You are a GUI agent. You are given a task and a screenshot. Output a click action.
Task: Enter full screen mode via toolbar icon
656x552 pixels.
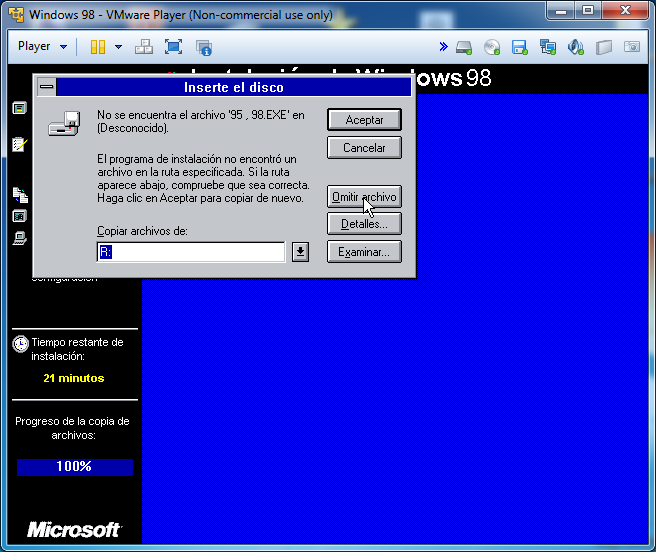(x=173, y=47)
